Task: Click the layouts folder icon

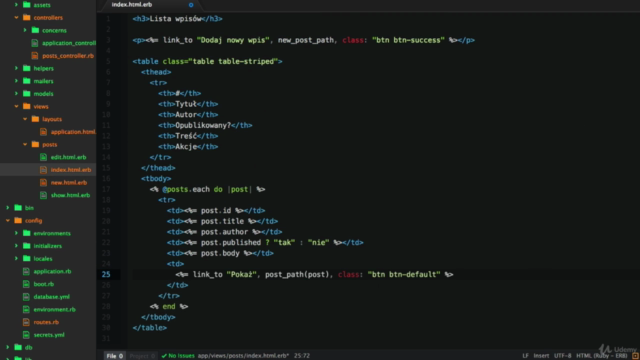Action: (35, 119)
